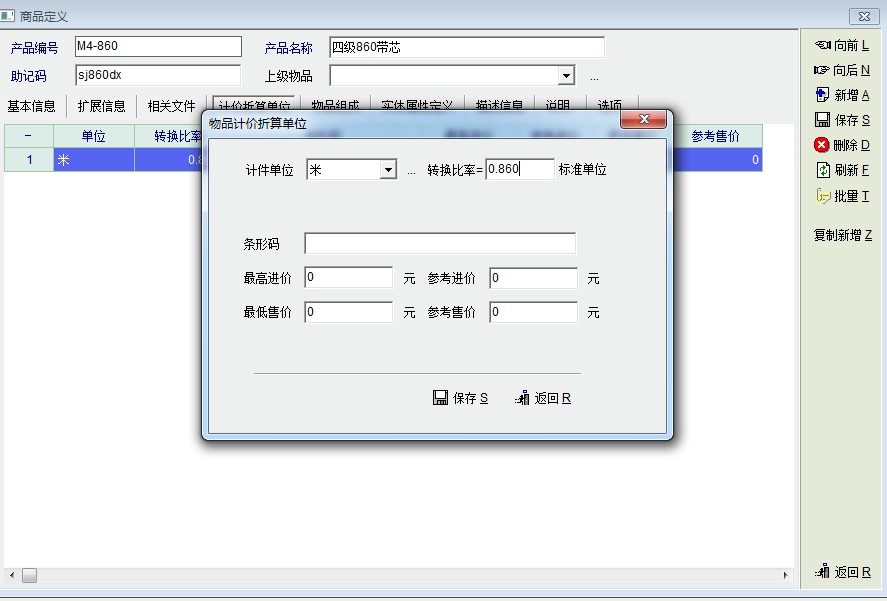Click the 条形码 input field
887x601 pixels.
pos(440,244)
